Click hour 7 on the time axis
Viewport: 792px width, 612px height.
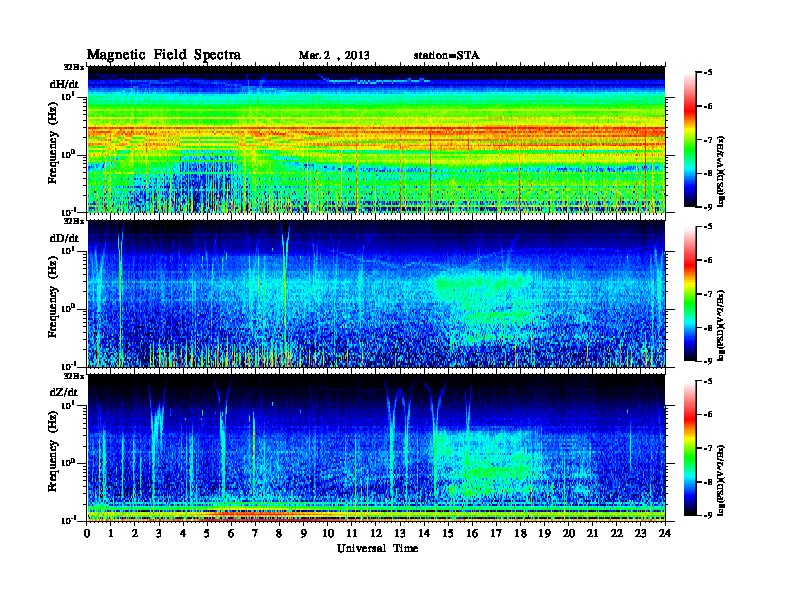pyautogui.click(x=256, y=534)
